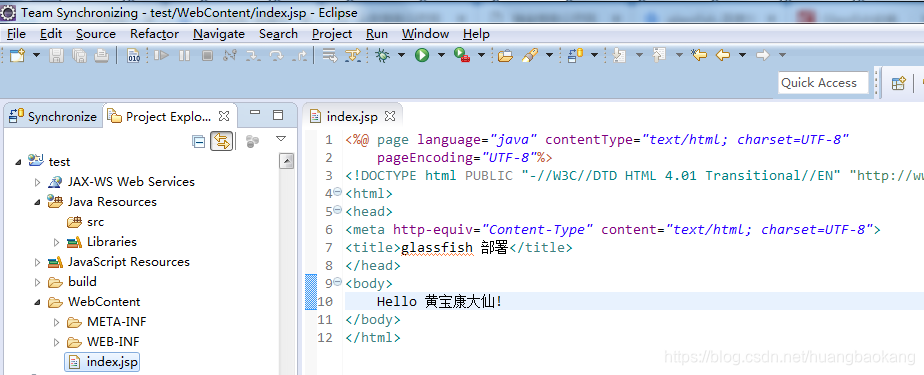Open the Back history dropdown arrow
This screenshot has width=924, height=375.
[x=742, y=55]
